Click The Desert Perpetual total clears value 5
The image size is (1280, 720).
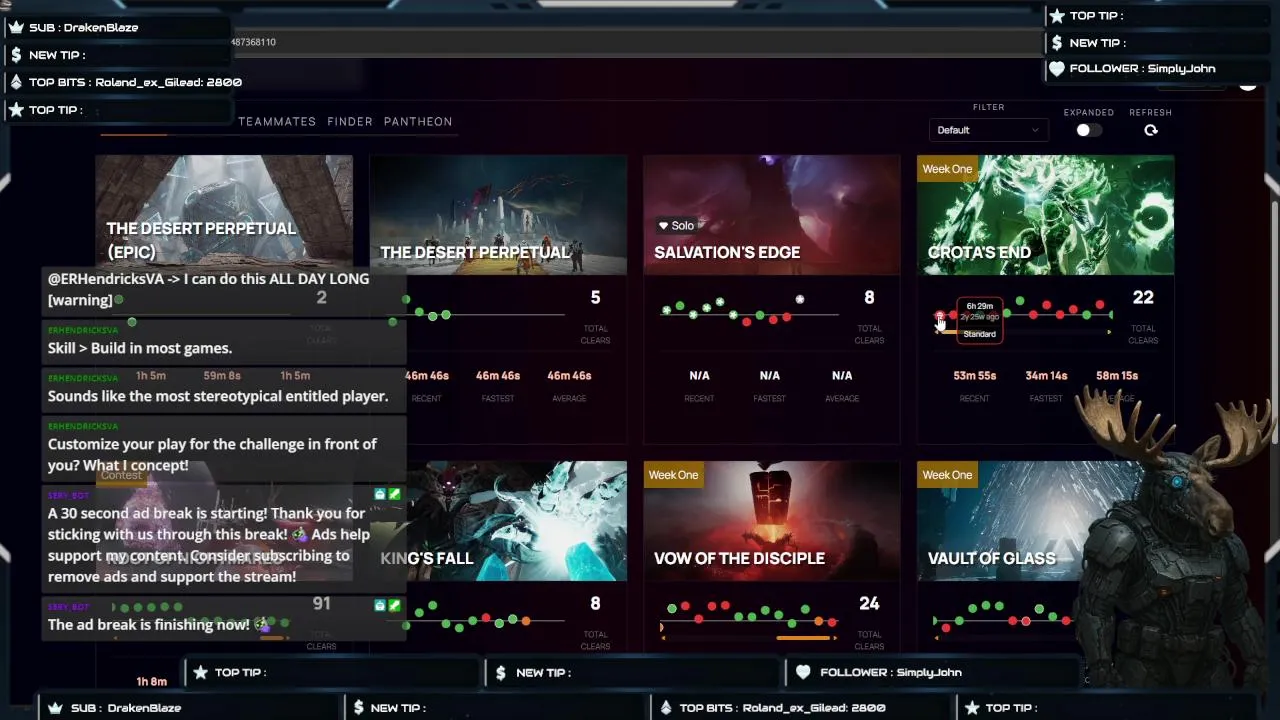click(595, 297)
